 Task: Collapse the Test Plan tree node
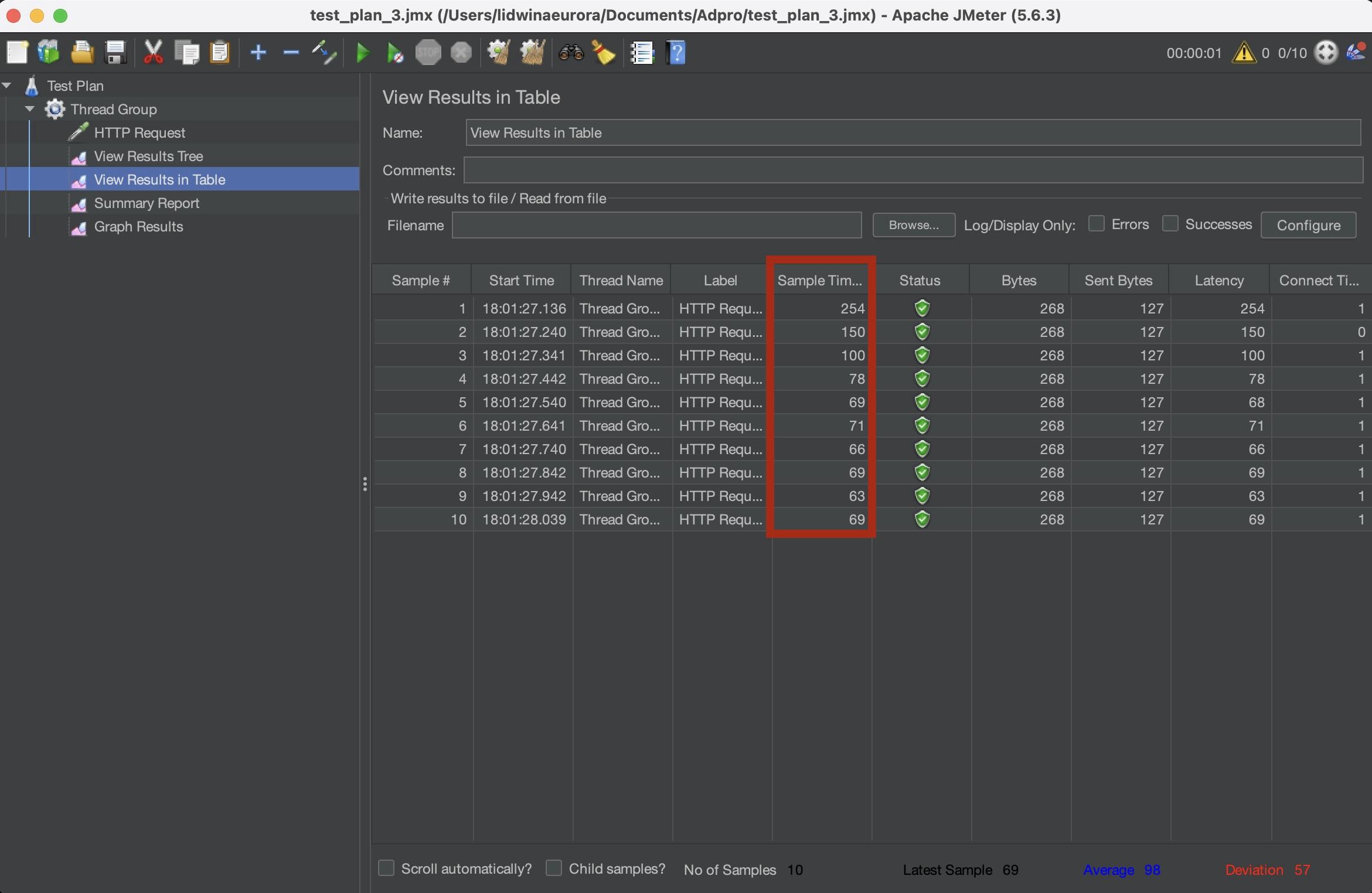coord(7,86)
